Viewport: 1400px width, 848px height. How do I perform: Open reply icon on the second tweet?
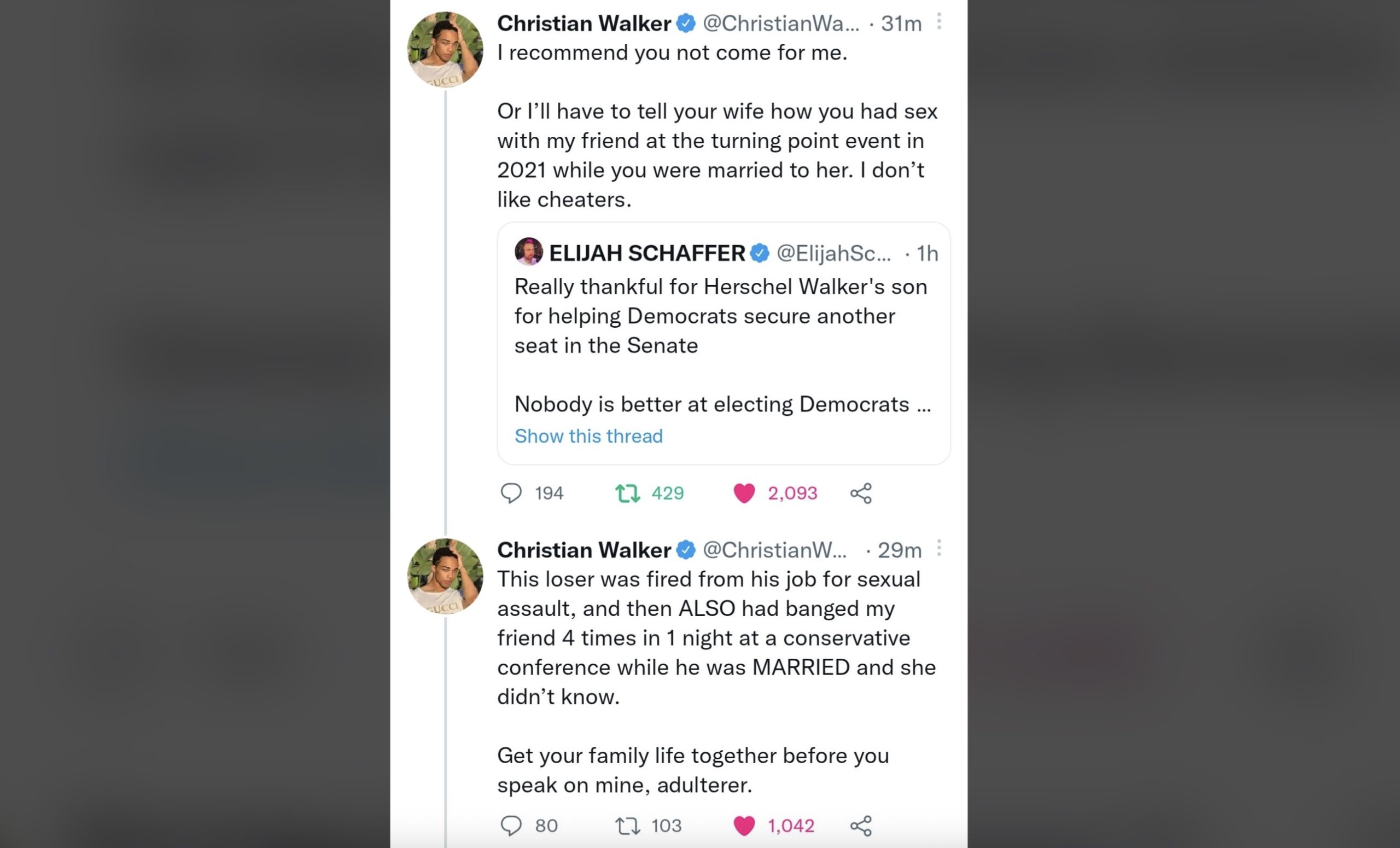[511, 825]
